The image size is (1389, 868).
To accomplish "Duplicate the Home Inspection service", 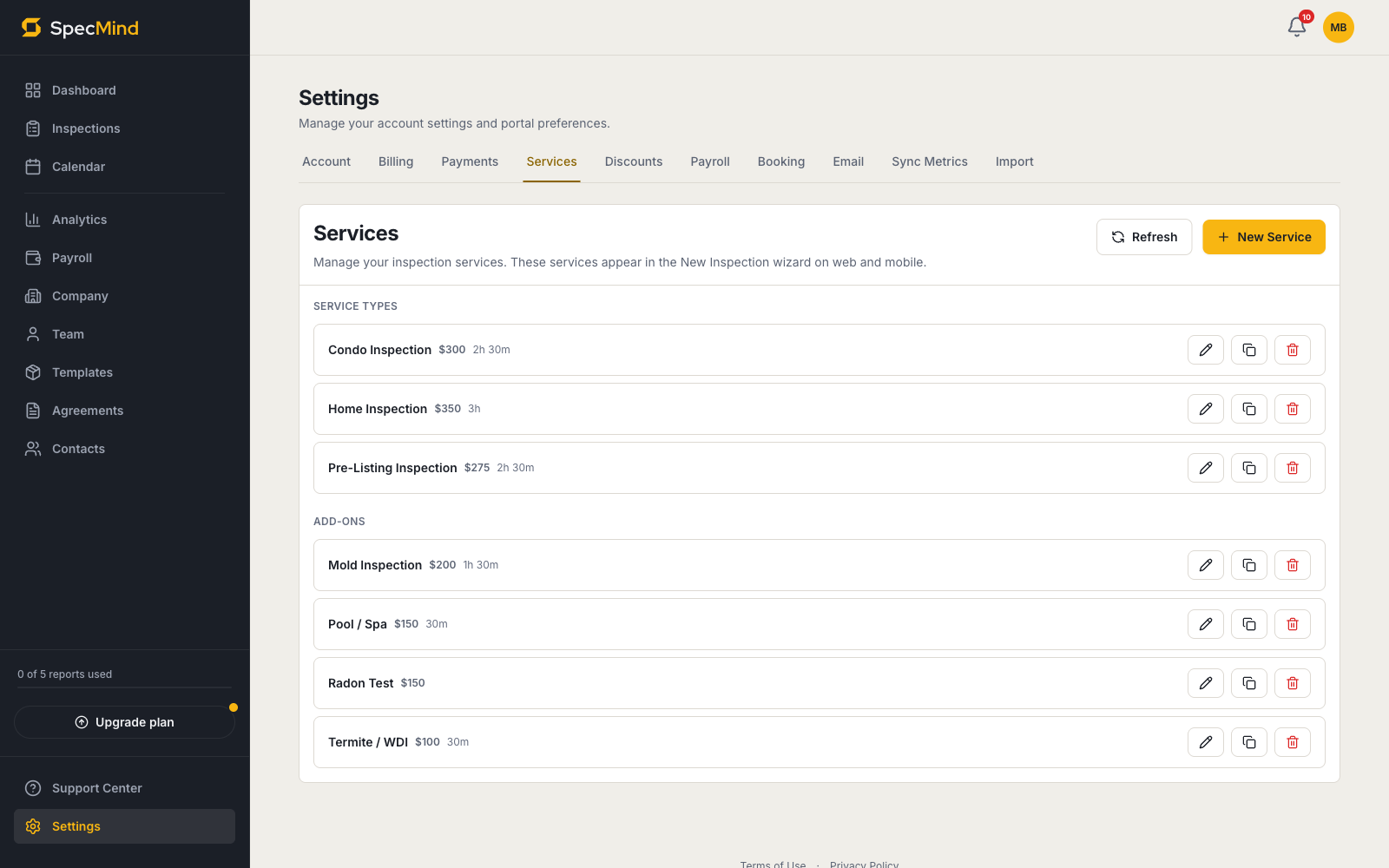I will click(1249, 409).
